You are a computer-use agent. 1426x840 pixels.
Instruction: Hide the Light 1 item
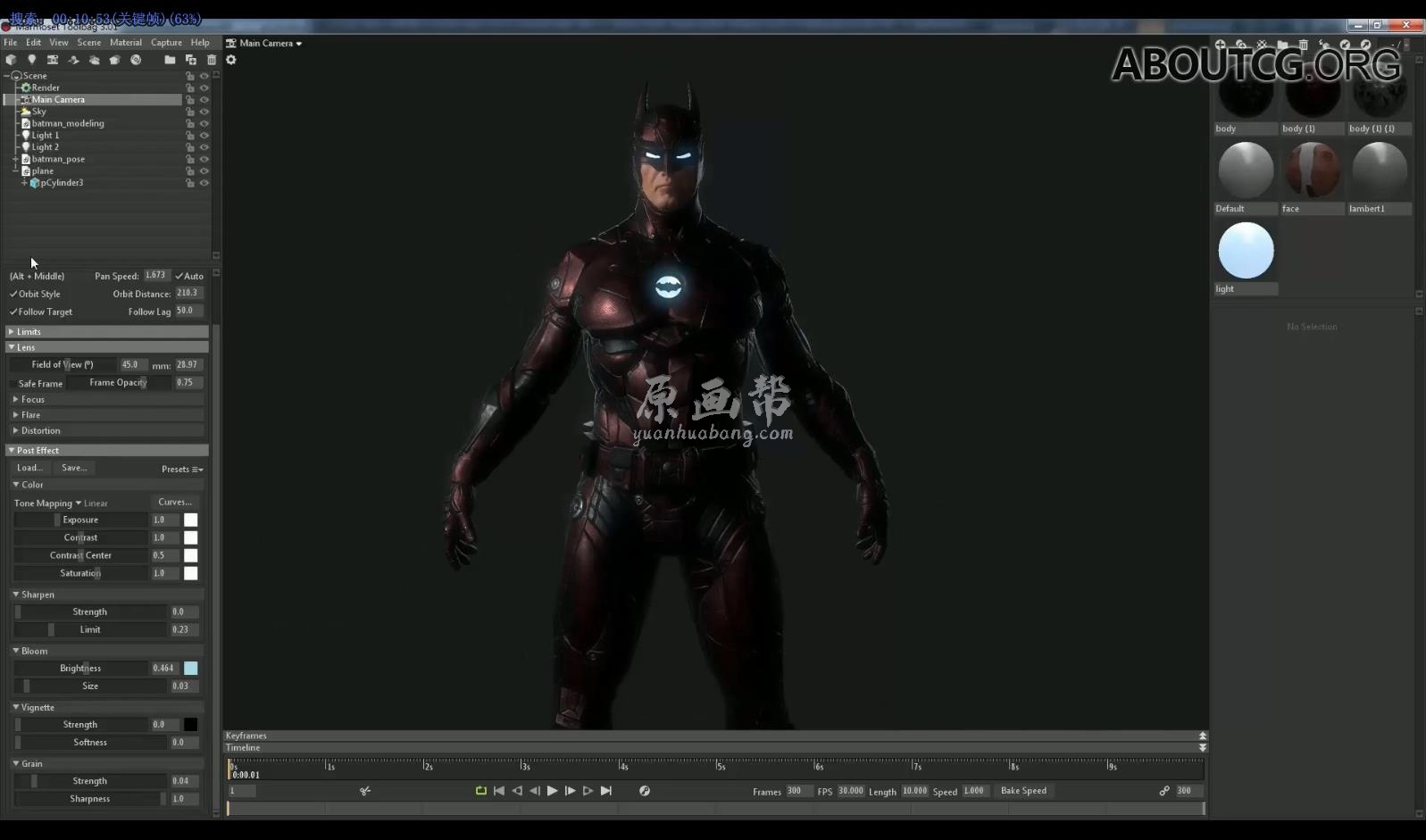[204, 136]
